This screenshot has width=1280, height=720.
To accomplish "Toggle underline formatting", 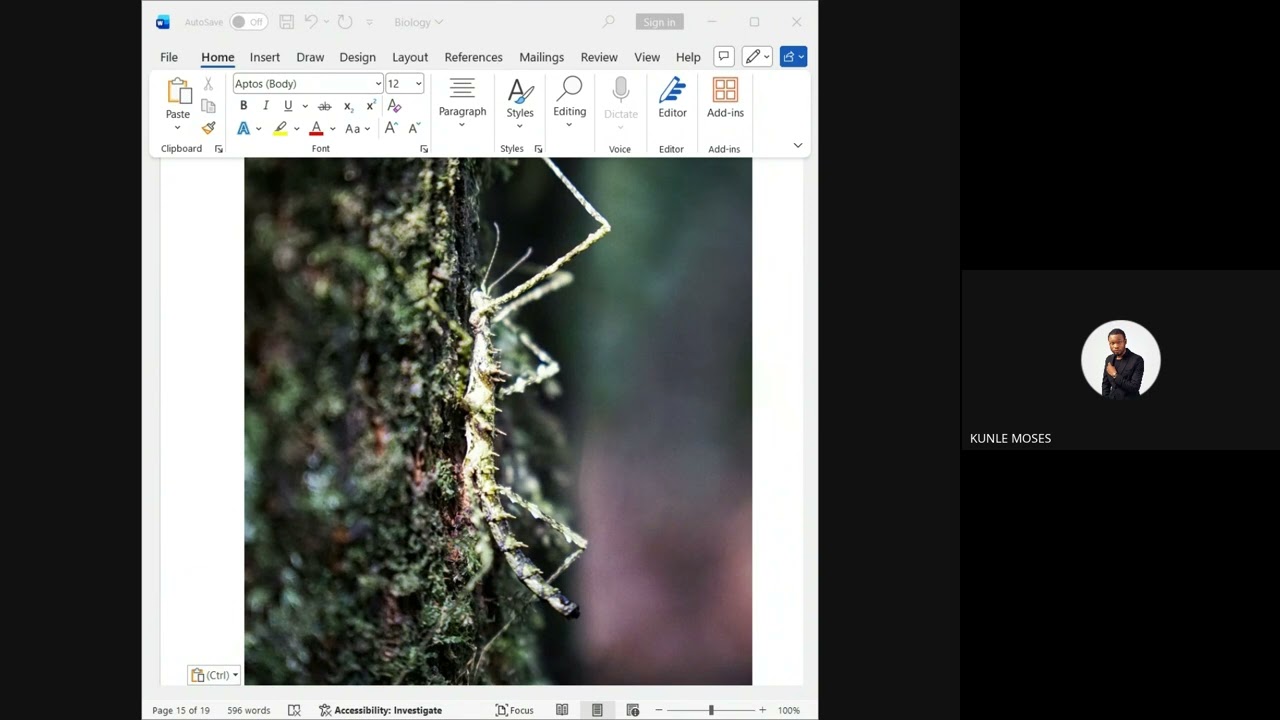I will click(x=288, y=106).
